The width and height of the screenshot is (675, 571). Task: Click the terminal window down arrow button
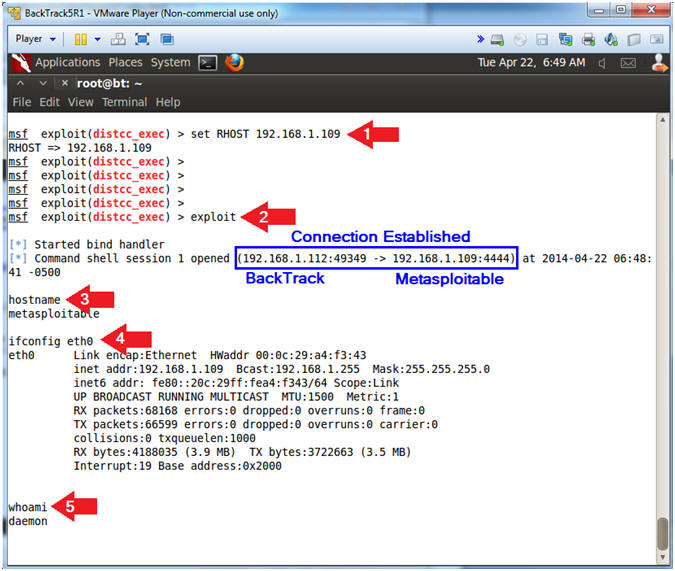click(x=43, y=83)
